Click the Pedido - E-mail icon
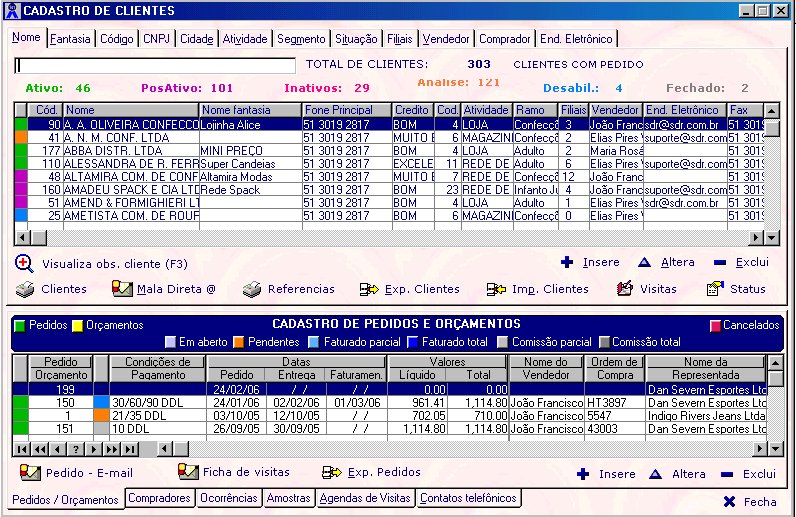The image size is (796, 517). [30, 472]
